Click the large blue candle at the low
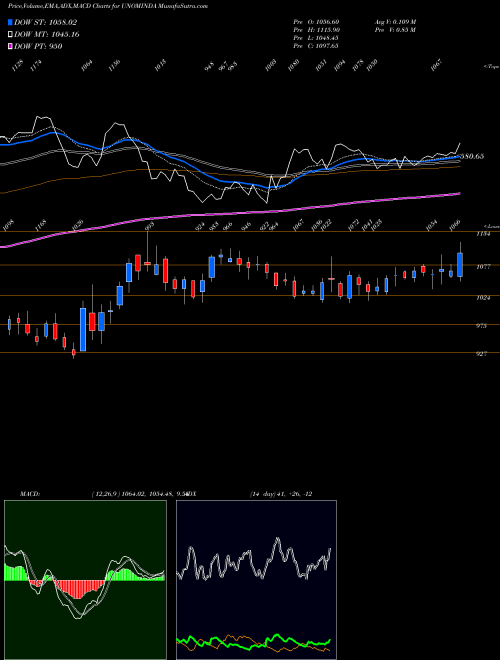The image size is (500, 660). click(x=83, y=330)
